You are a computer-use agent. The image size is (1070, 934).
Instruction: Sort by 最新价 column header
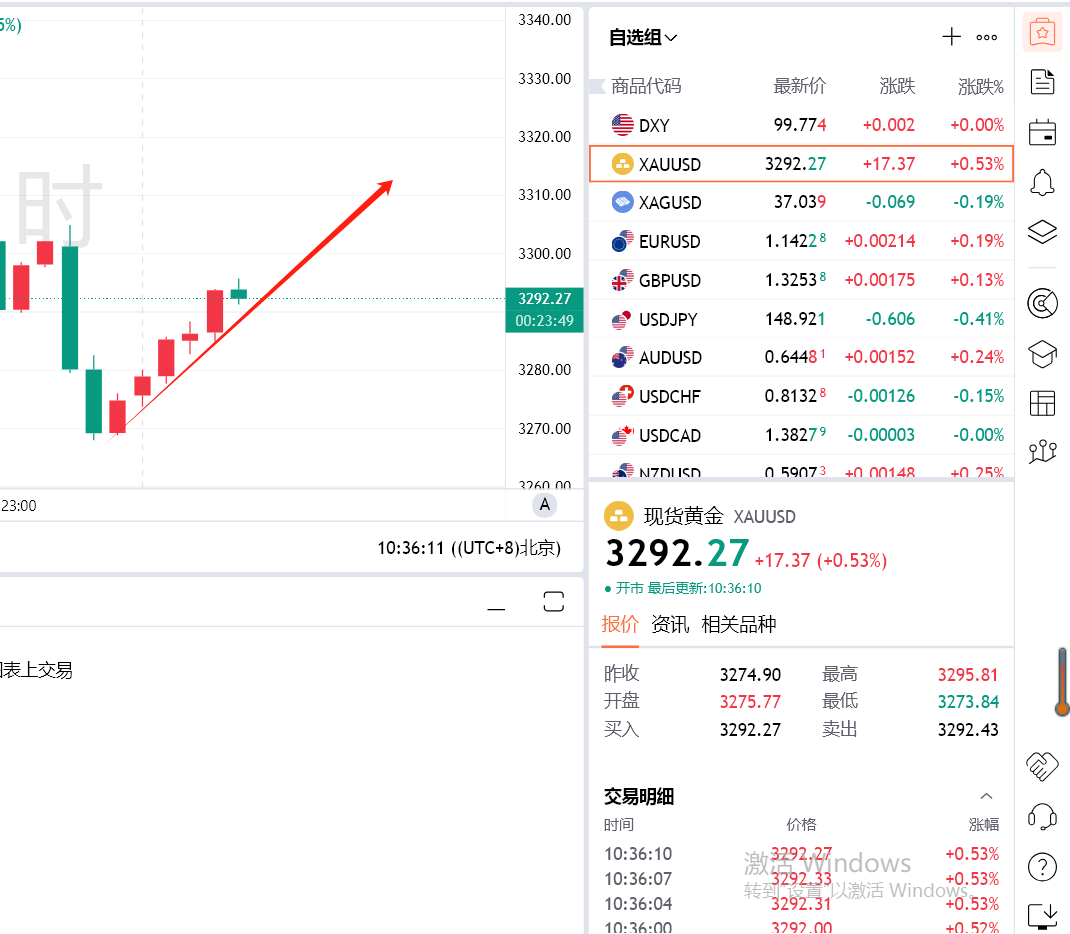click(799, 86)
